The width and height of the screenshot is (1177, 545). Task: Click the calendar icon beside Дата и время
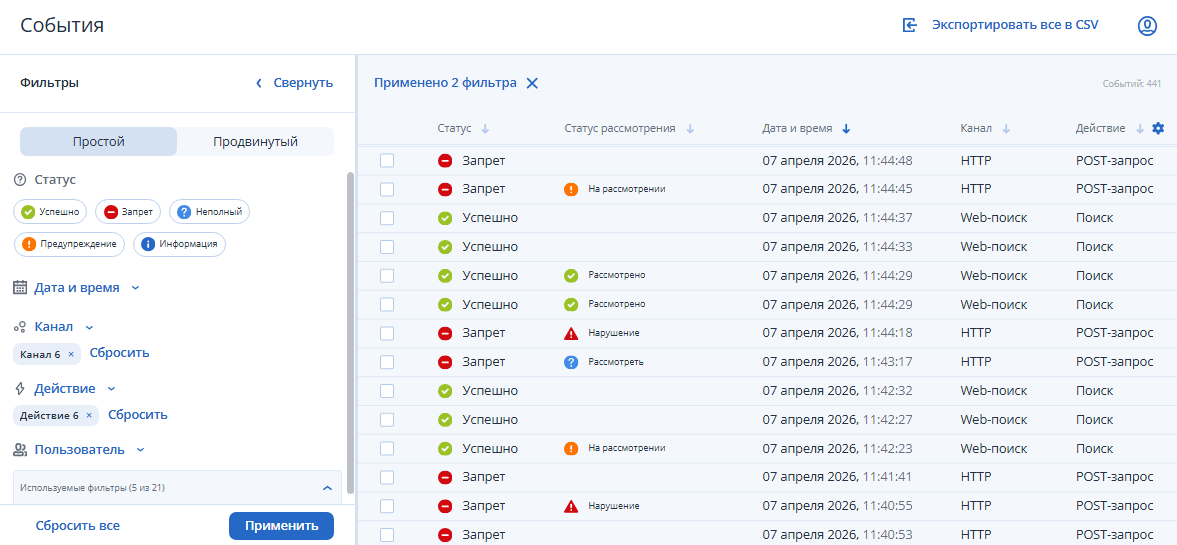coord(20,288)
